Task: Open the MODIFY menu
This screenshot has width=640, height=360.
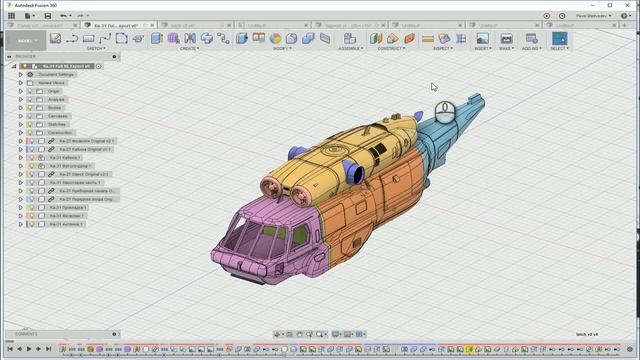Action: pyautogui.click(x=282, y=49)
